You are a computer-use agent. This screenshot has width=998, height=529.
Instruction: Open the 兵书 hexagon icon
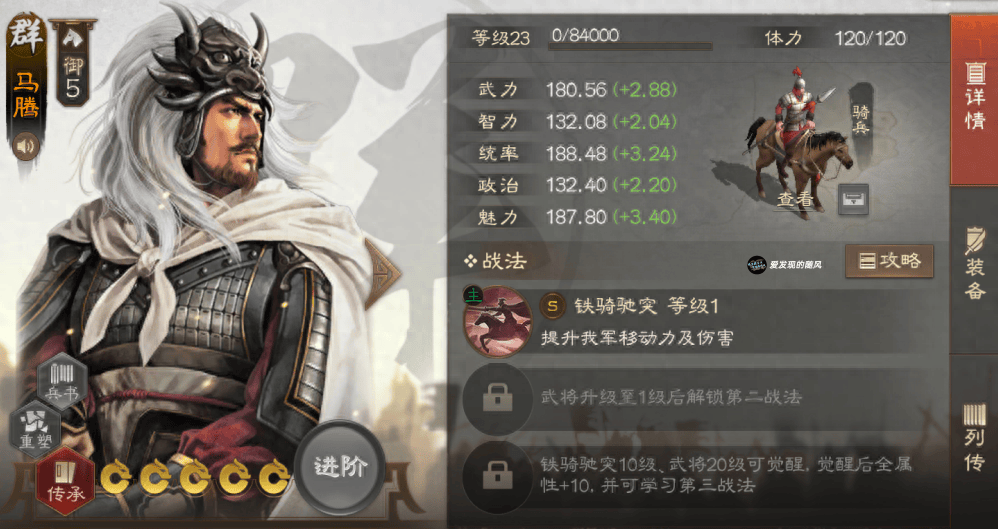(x=62, y=381)
